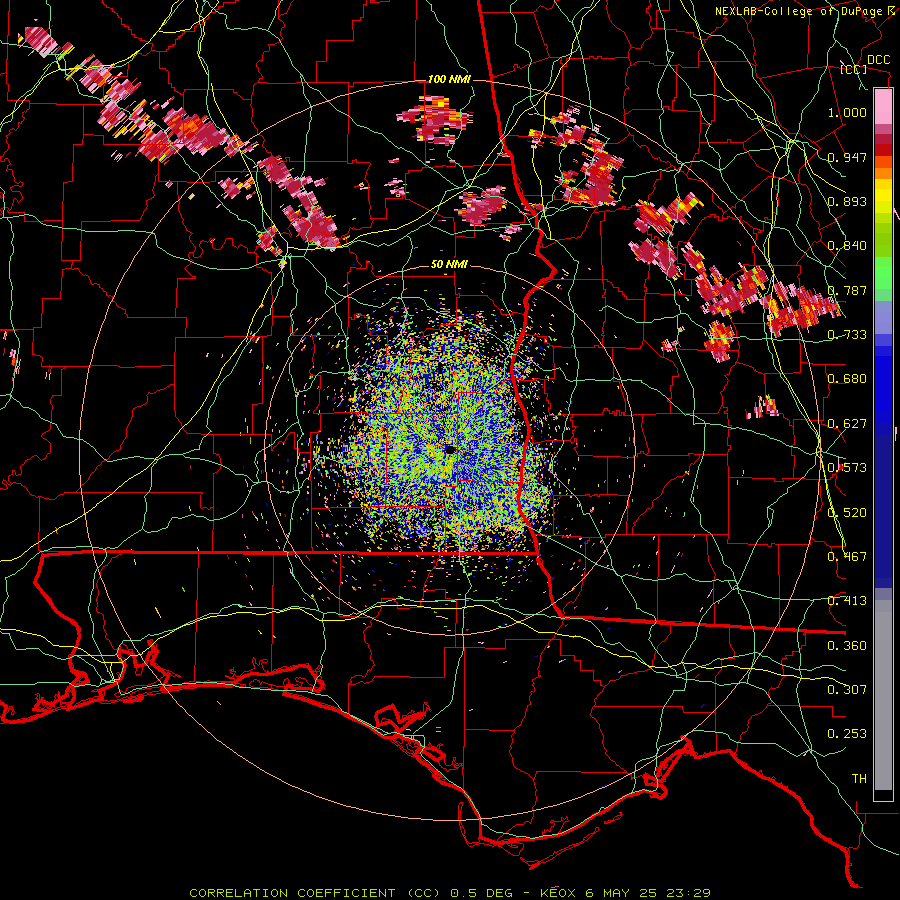
Task: Select the 0.520 legend value
Action: click(847, 513)
